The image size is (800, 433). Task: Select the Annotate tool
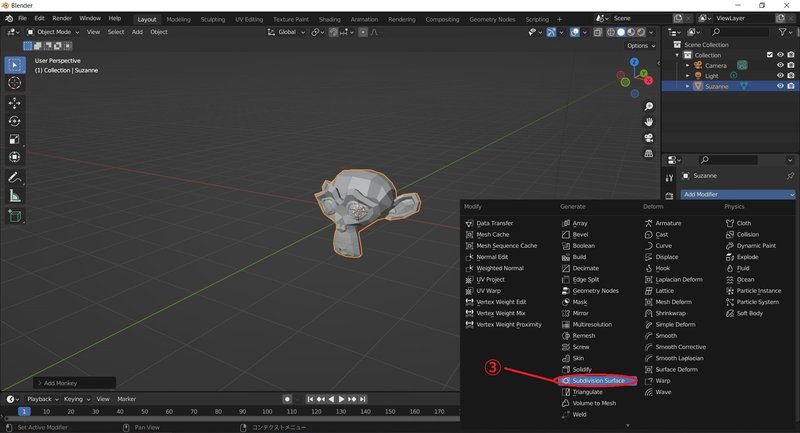click(15, 177)
